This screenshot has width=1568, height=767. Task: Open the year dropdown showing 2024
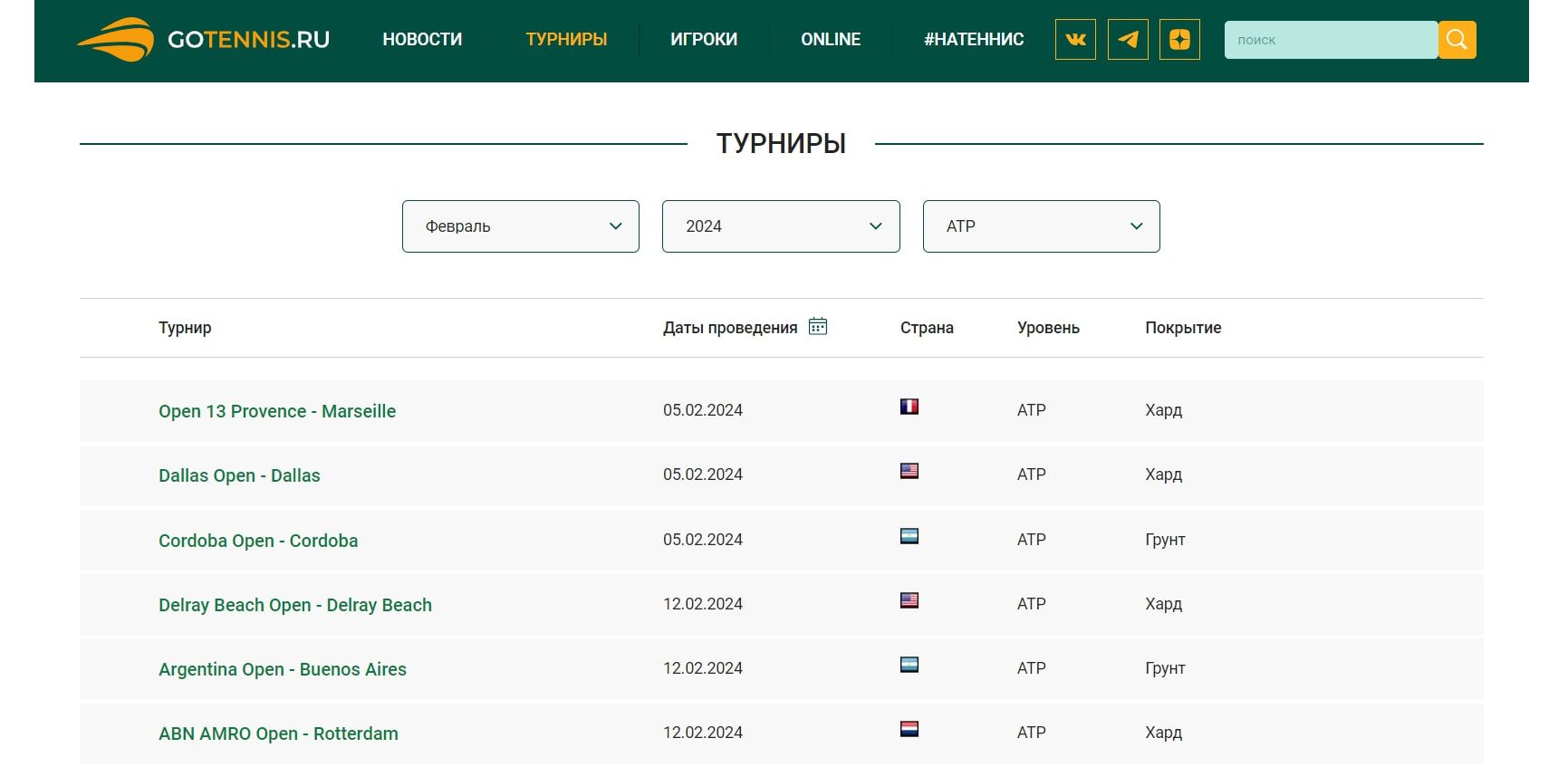781,226
